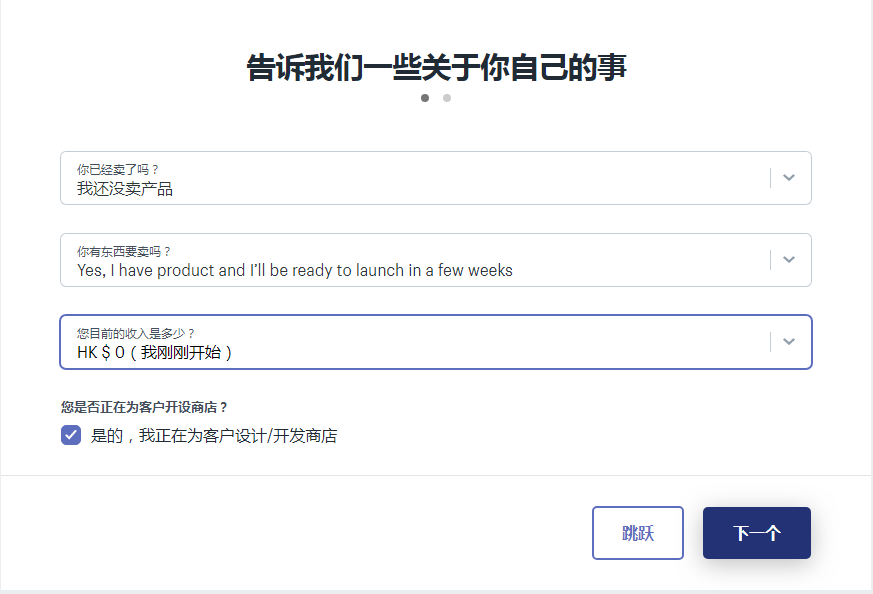Click the HK $ 0（我刚刚开始）value

tap(155, 352)
